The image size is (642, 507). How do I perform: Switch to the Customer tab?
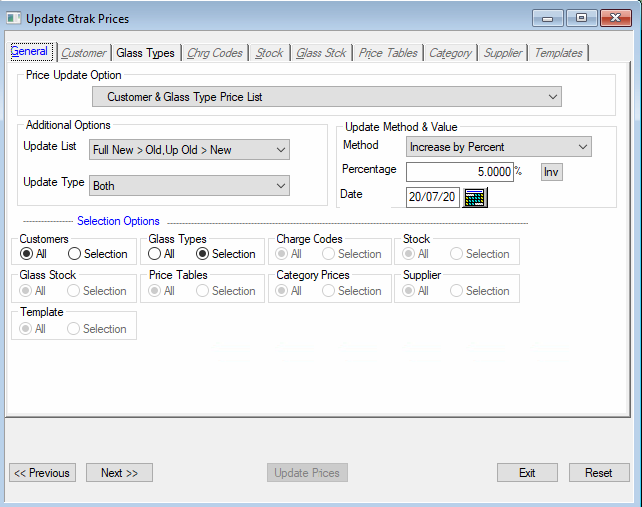point(84,53)
